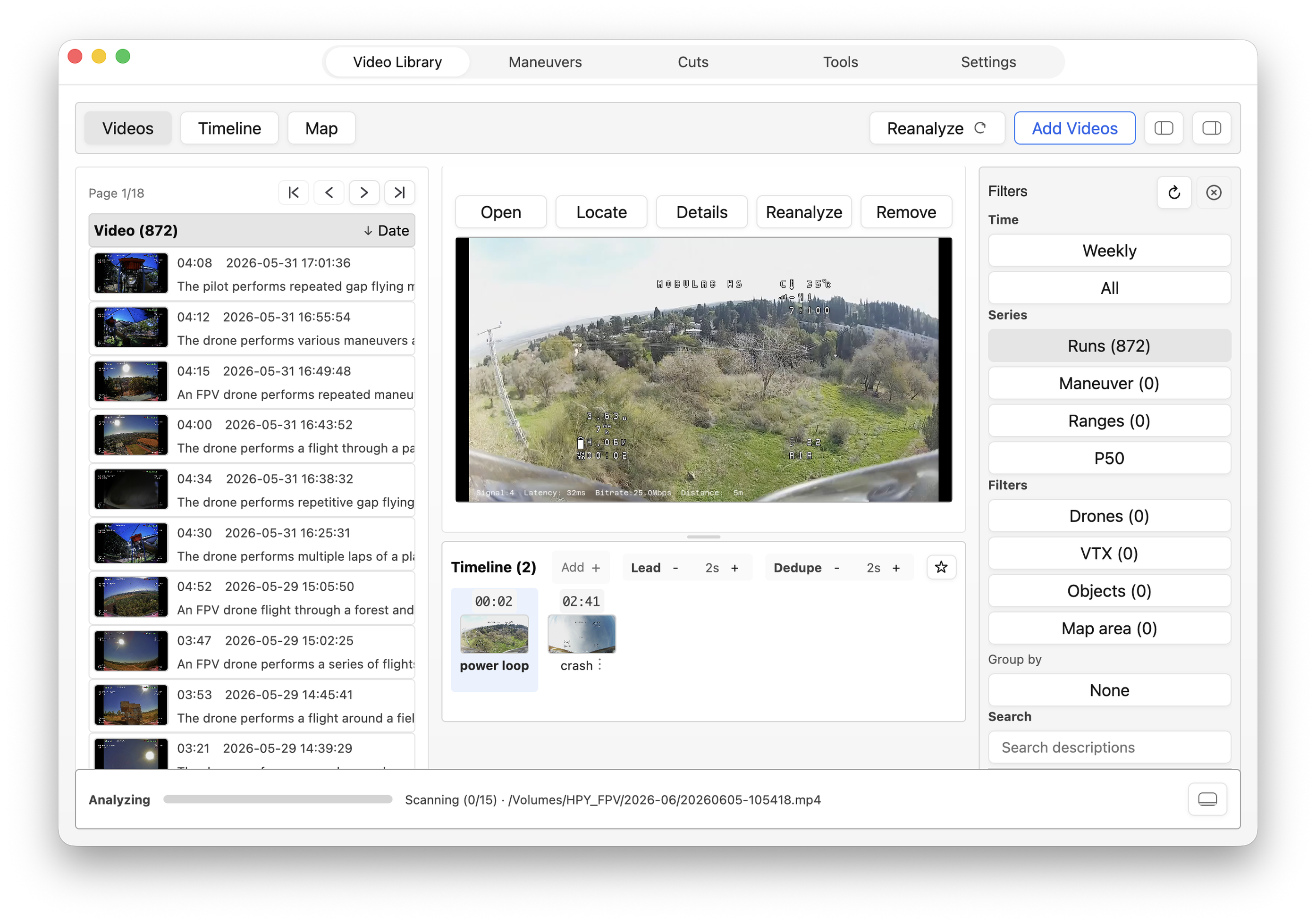Click Locate button
This screenshot has width=1316, height=923.
tap(601, 212)
